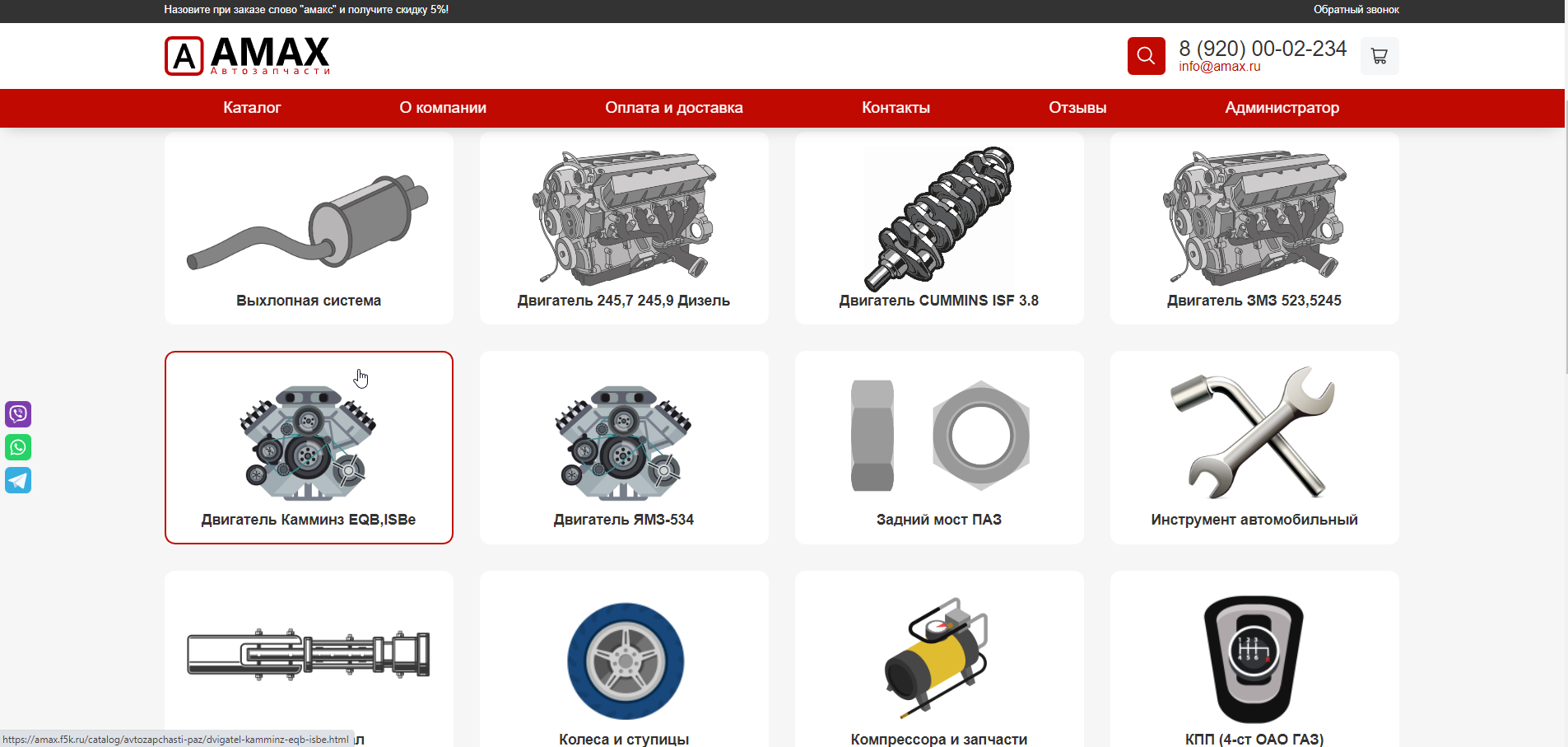
Task: Open Двигатель ЯМЗ-534 title
Action: (x=624, y=520)
